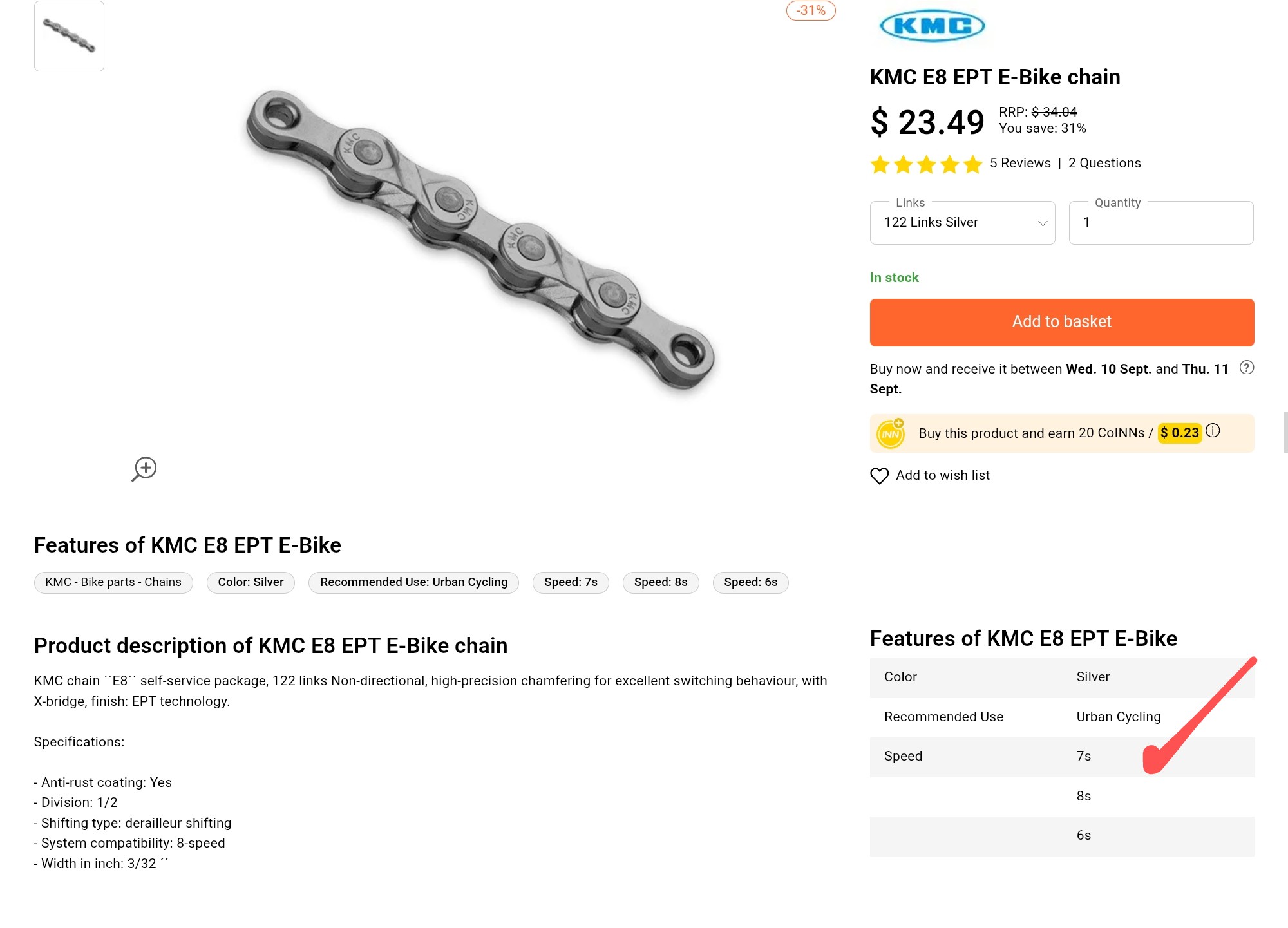Add the chain to basket

pyautogui.click(x=1062, y=322)
